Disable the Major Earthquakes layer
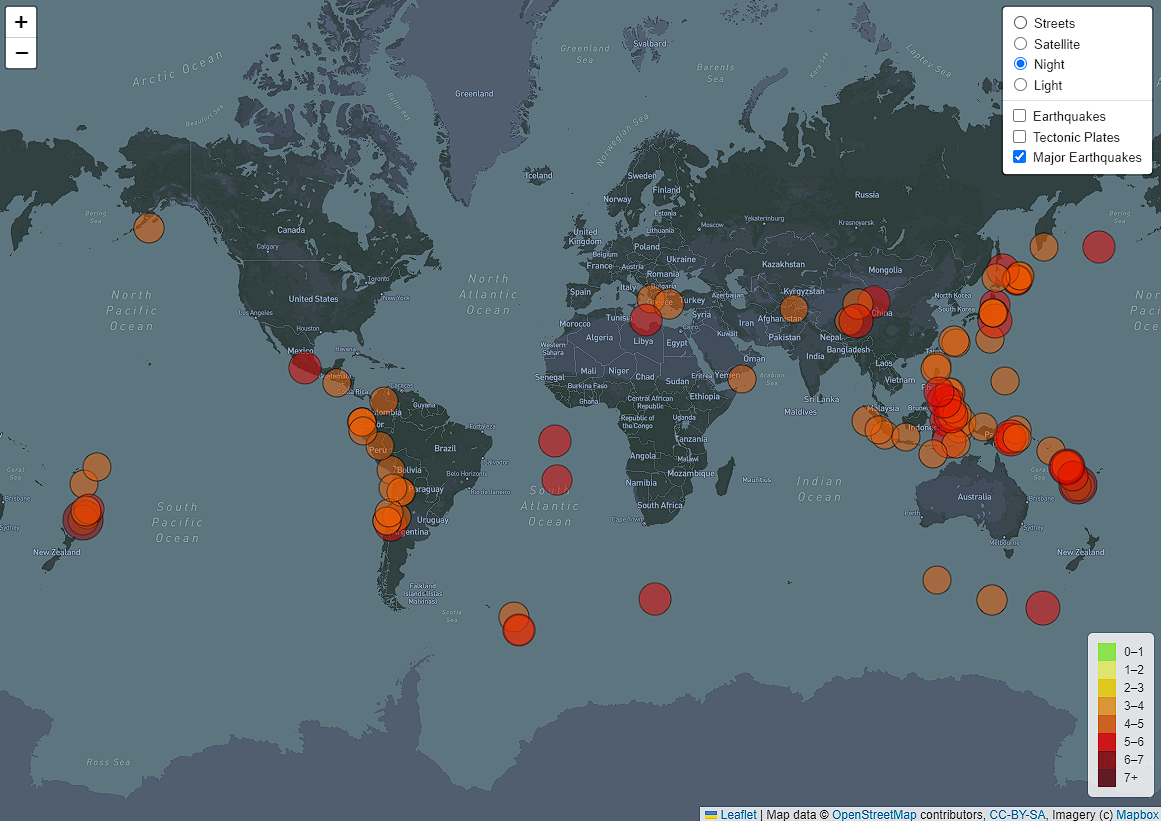Image resolution: width=1161 pixels, height=821 pixels. coord(1019,156)
